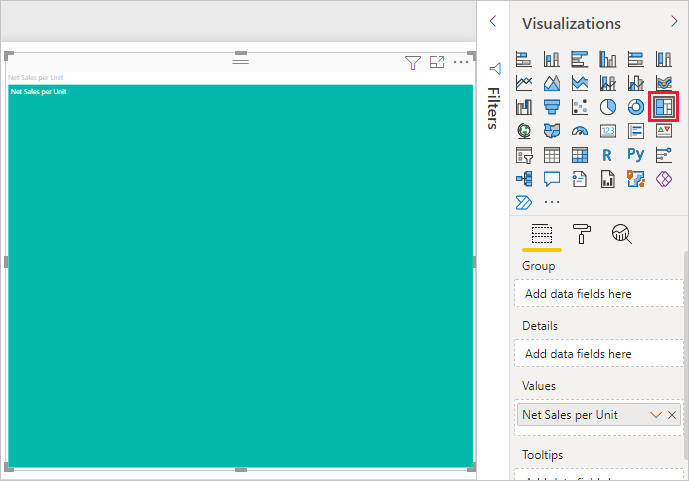Image resolution: width=689 pixels, height=481 pixels.
Task: Click the Details data fields well
Action: [599, 353]
